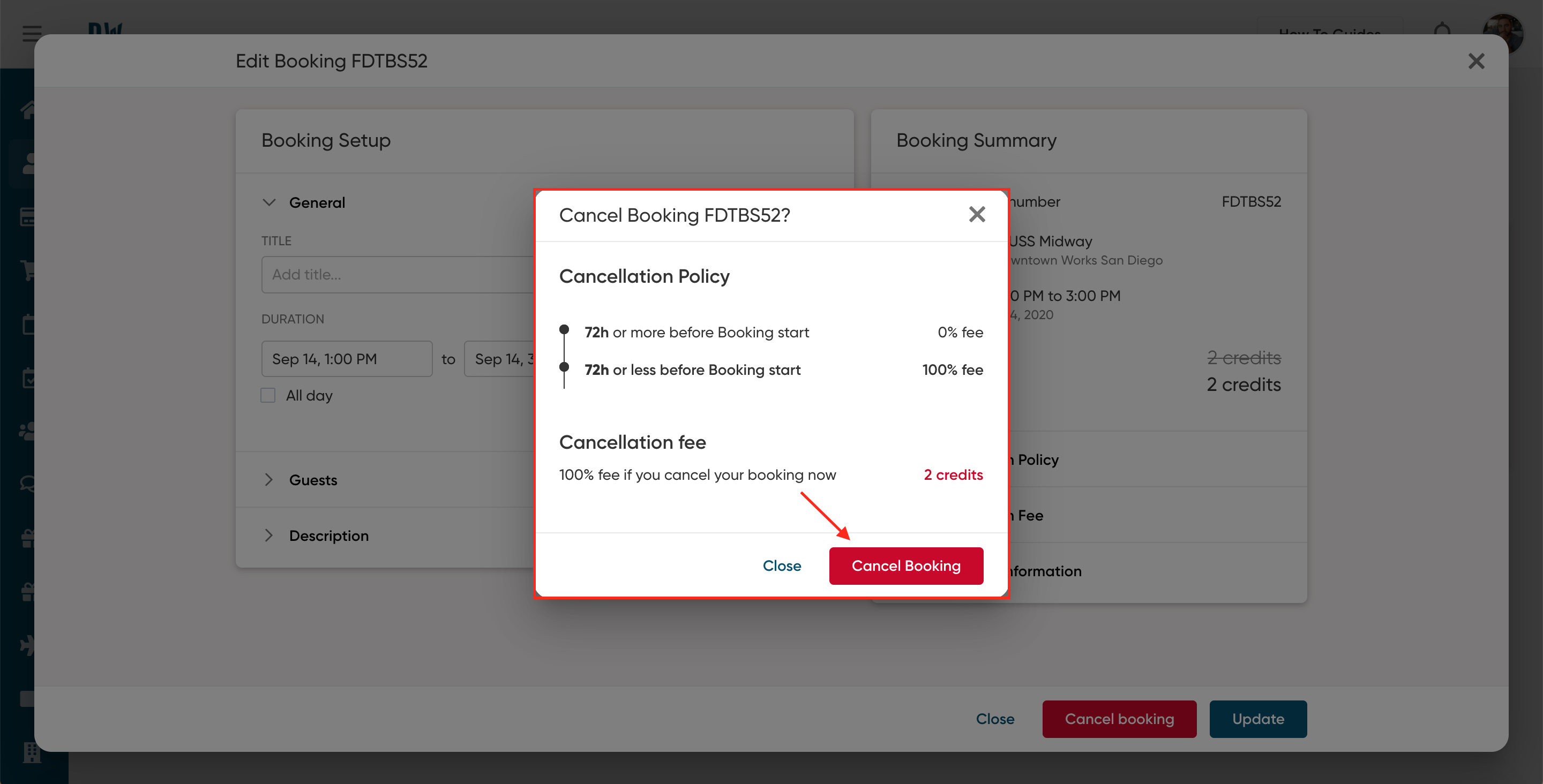
Task: Click the '0% fee' policy value
Action: (x=960, y=333)
